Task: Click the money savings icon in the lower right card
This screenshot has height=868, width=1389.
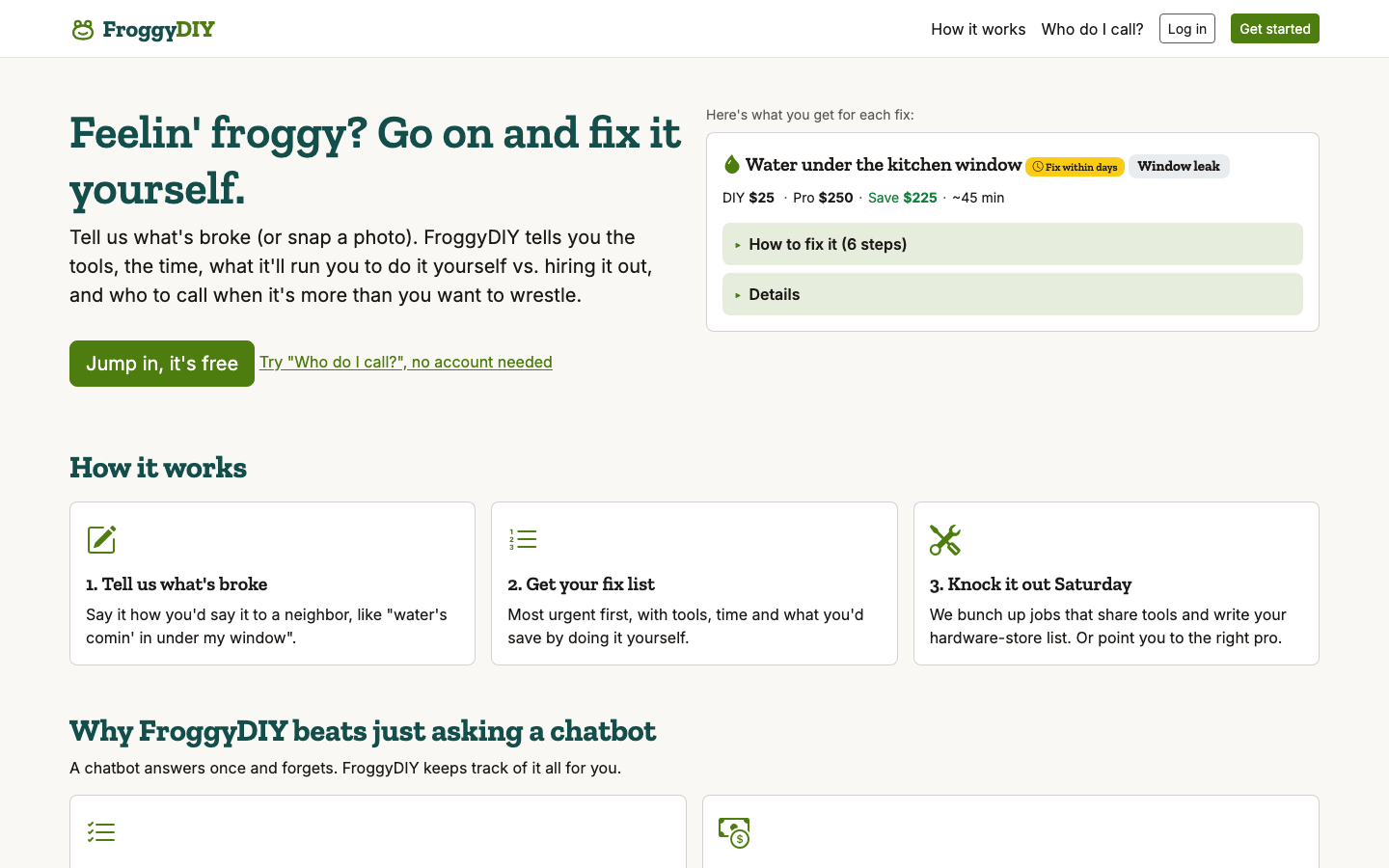Action: (734, 832)
